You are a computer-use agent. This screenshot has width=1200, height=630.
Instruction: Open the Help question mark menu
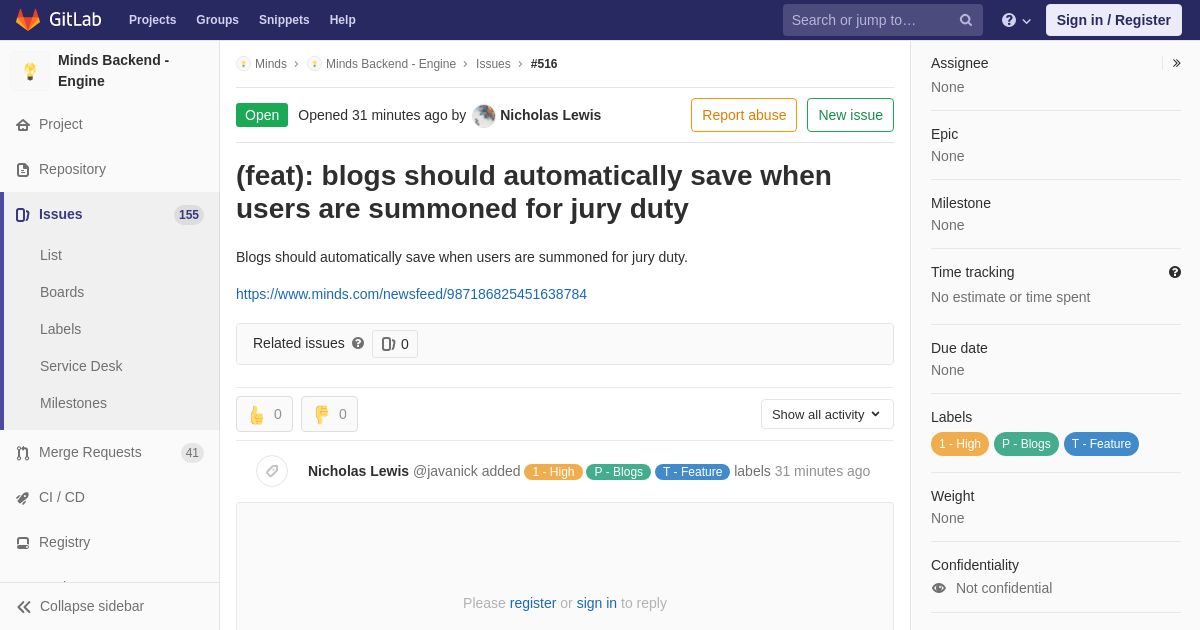[x=1016, y=20]
